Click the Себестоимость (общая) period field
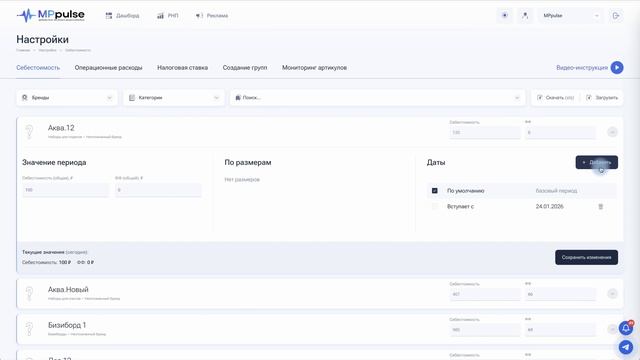640x360 pixels. [x=66, y=190]
